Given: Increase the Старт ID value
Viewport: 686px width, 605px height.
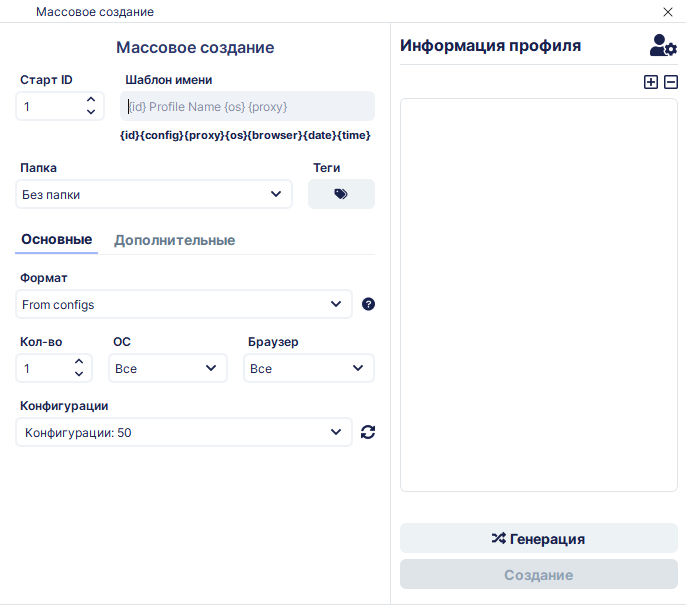Looking at the screenshot, I should [91, 100].
